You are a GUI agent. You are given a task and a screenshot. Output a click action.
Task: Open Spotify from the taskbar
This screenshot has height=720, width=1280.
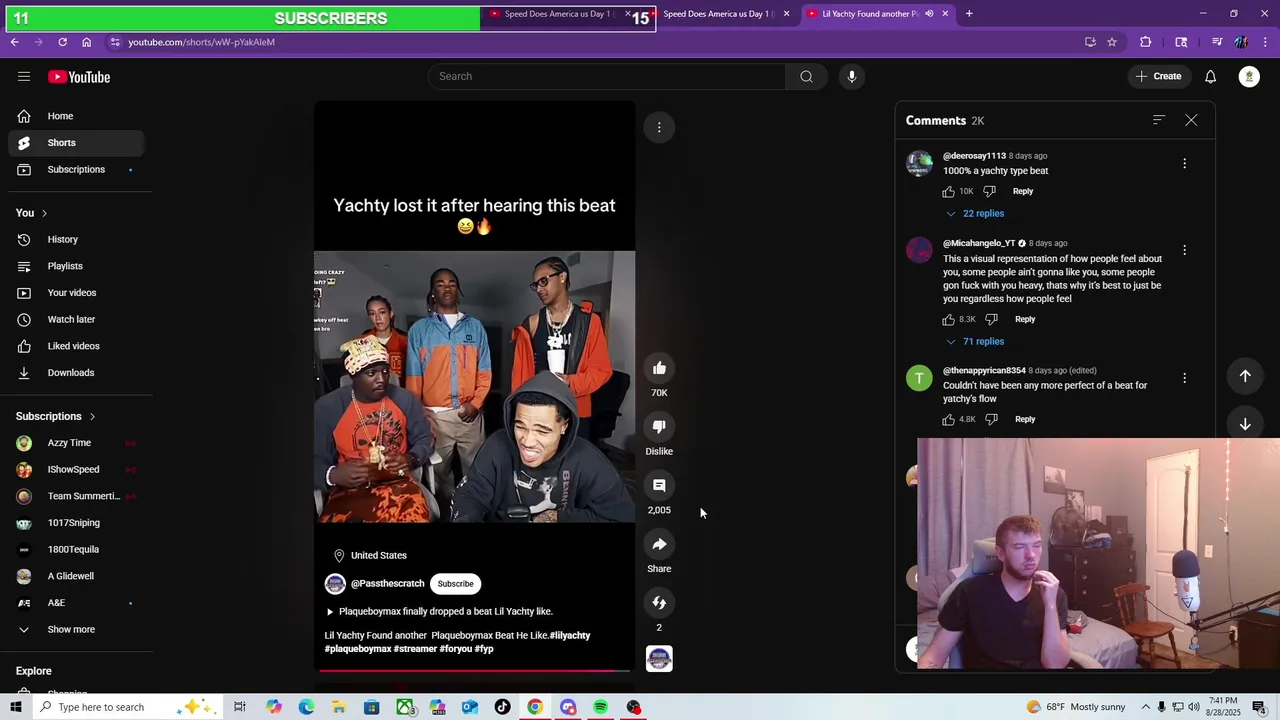coord(601,707)
